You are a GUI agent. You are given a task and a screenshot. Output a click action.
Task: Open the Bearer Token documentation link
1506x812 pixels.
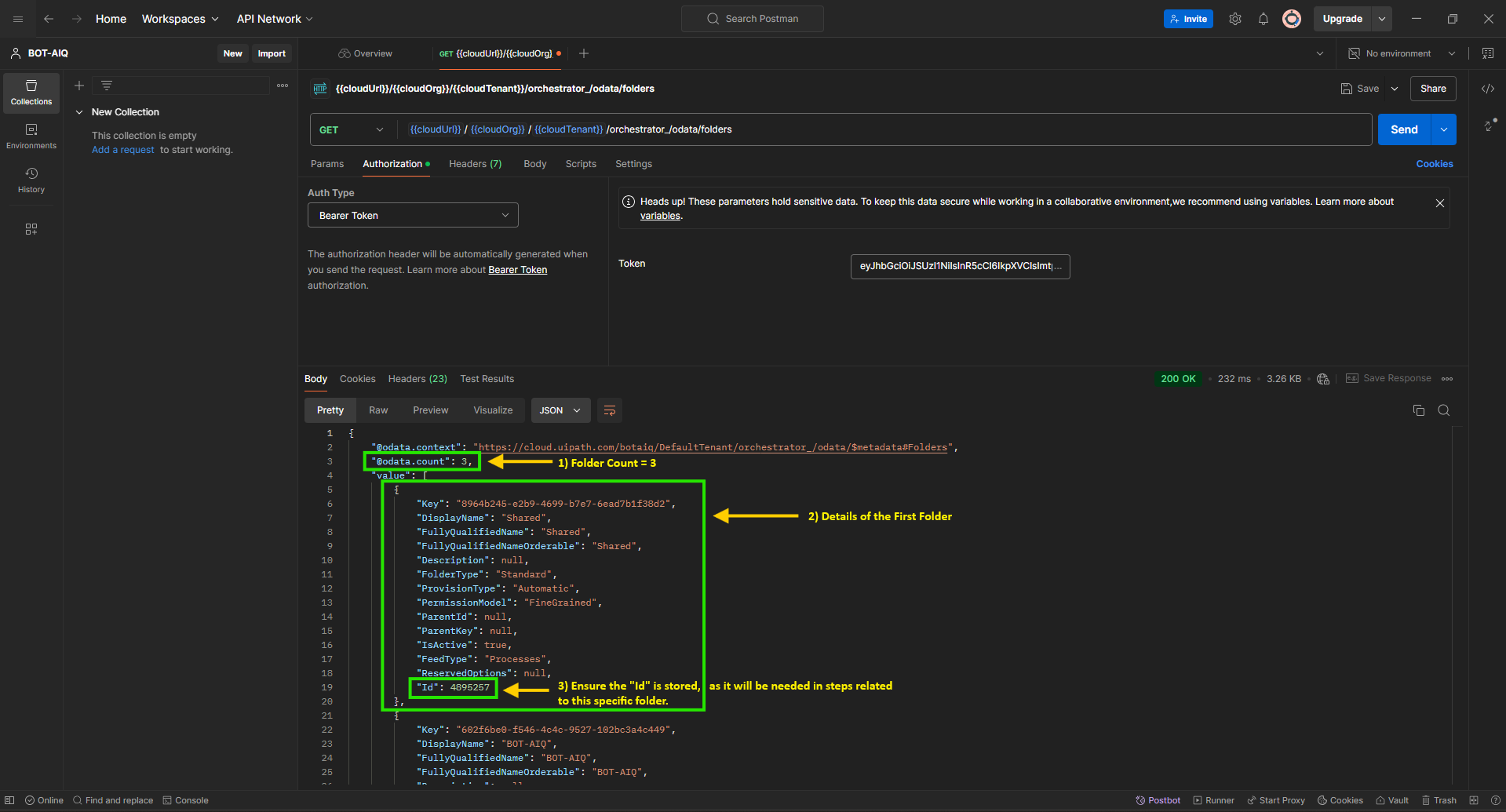pyautogui.click(x=518, y=270)
